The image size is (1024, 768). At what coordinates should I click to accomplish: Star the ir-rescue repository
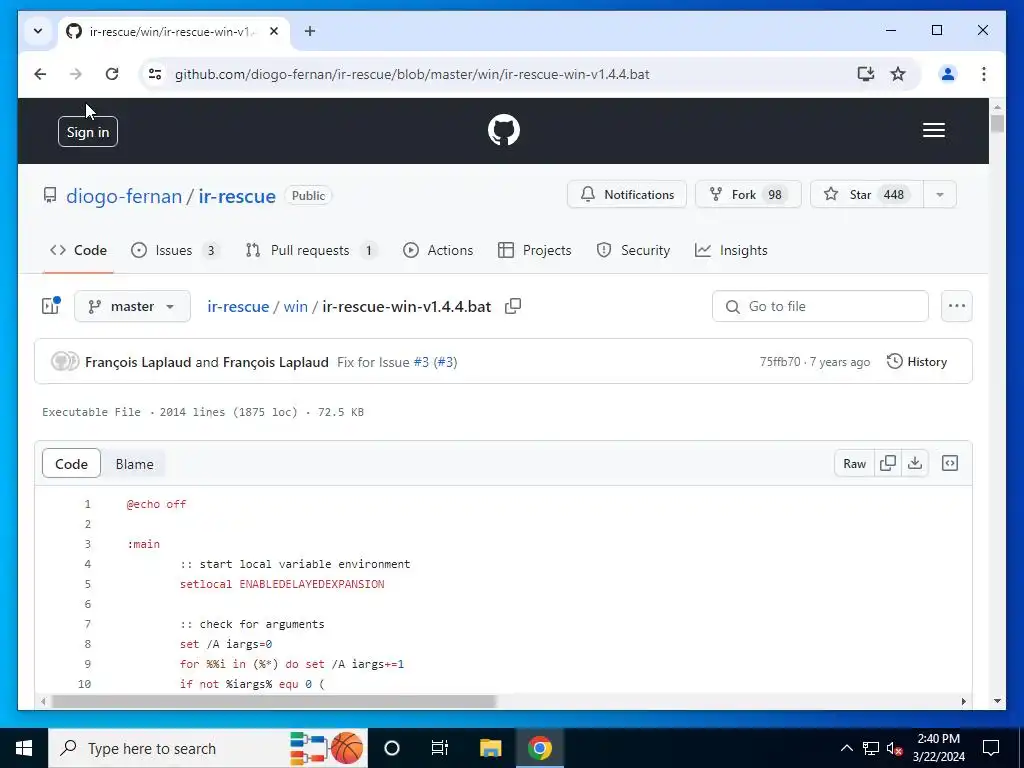pos(867,195)
